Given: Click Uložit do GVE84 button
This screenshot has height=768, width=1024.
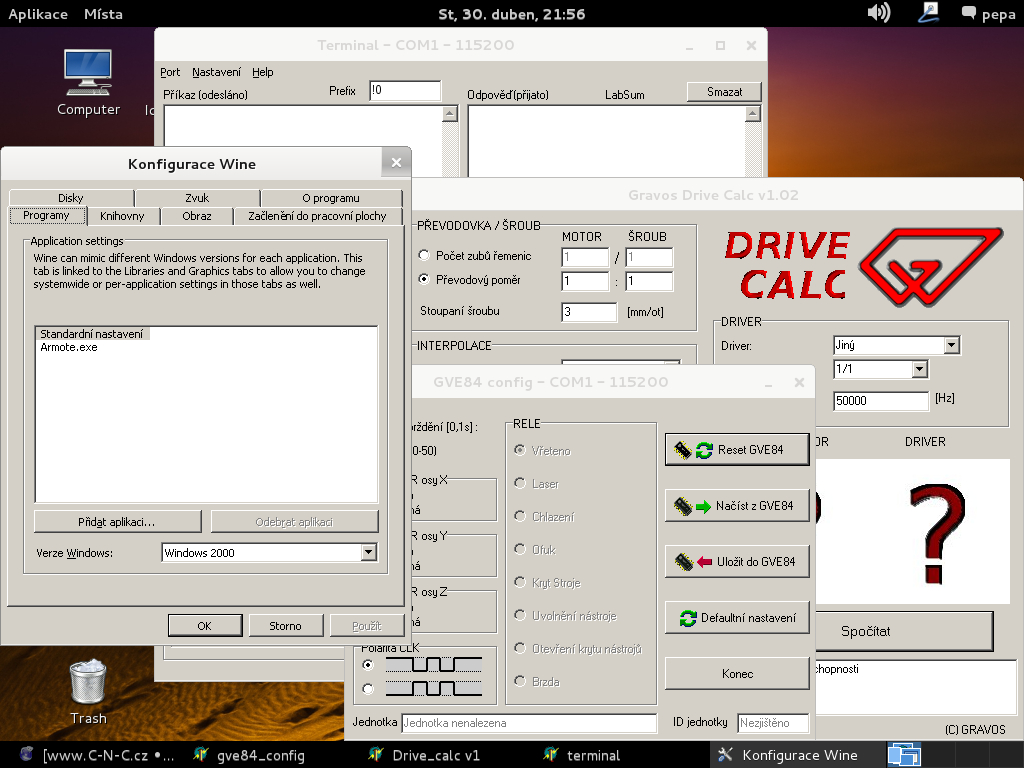Looking at the screenshot, I should click(x=737, y=562).
